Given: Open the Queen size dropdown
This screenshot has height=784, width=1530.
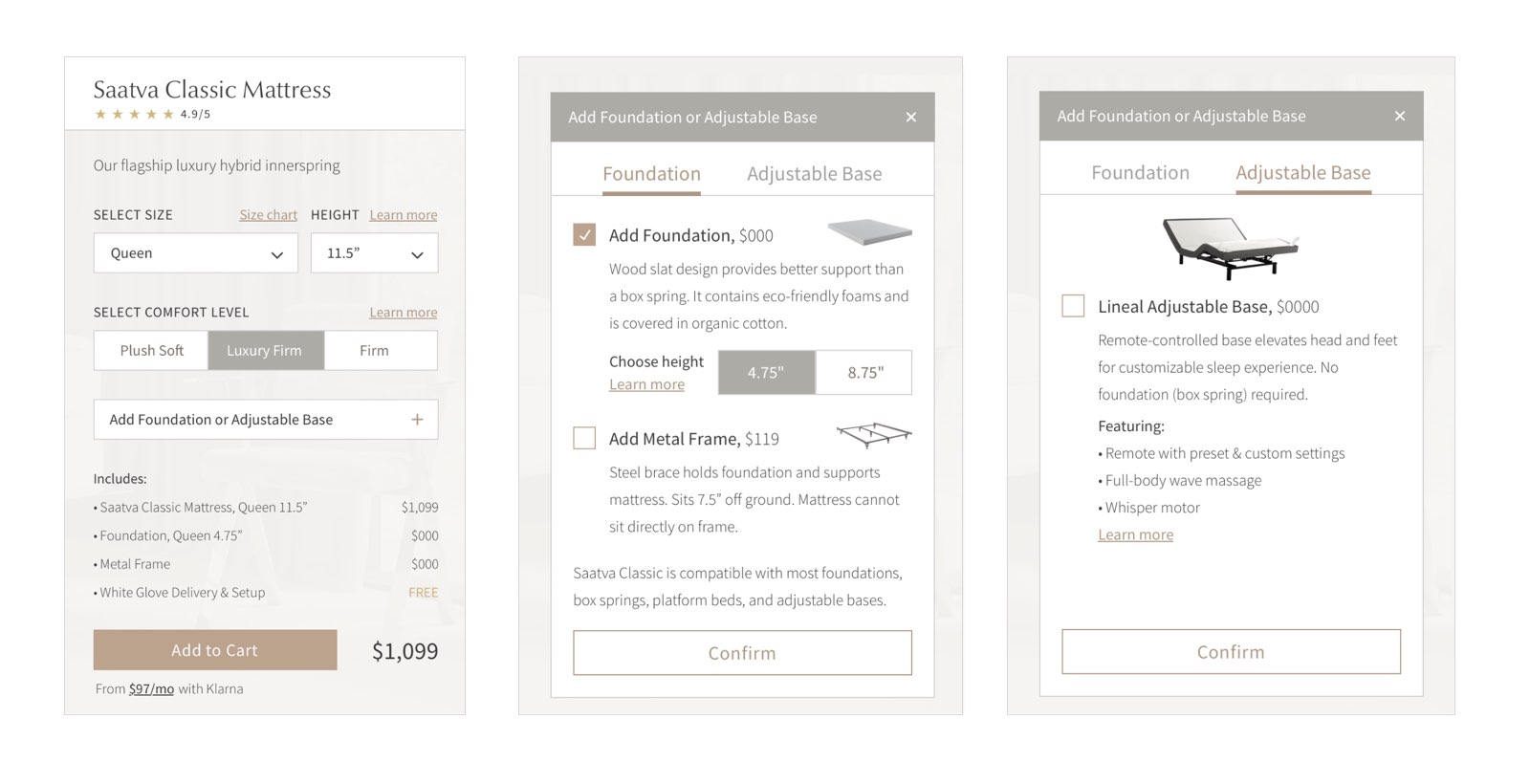Looking at the screenshot, I should pos(196,253).
